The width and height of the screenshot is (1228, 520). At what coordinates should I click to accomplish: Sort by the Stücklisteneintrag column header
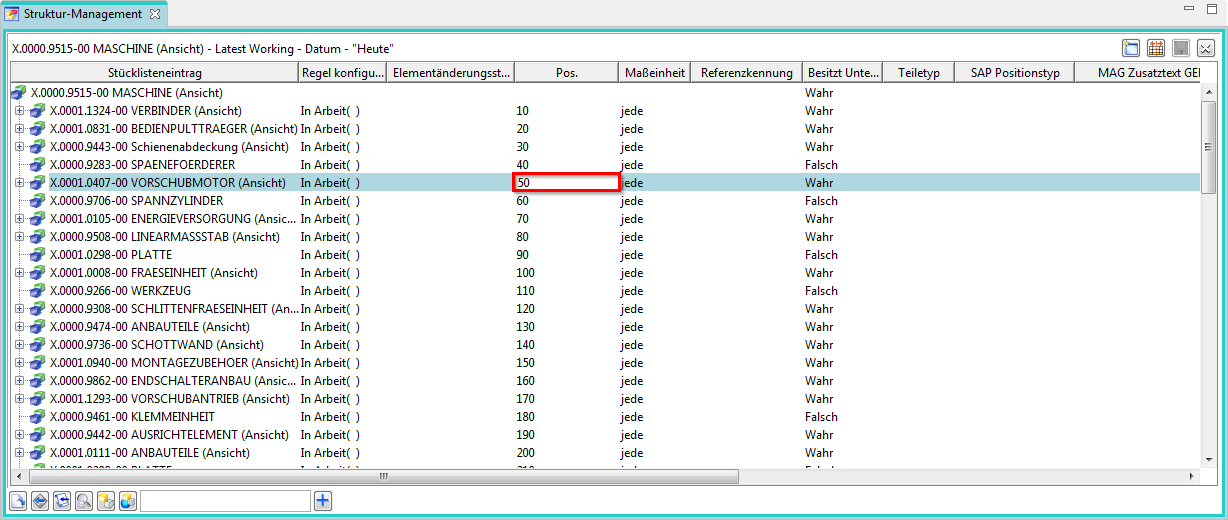point(154,73)
